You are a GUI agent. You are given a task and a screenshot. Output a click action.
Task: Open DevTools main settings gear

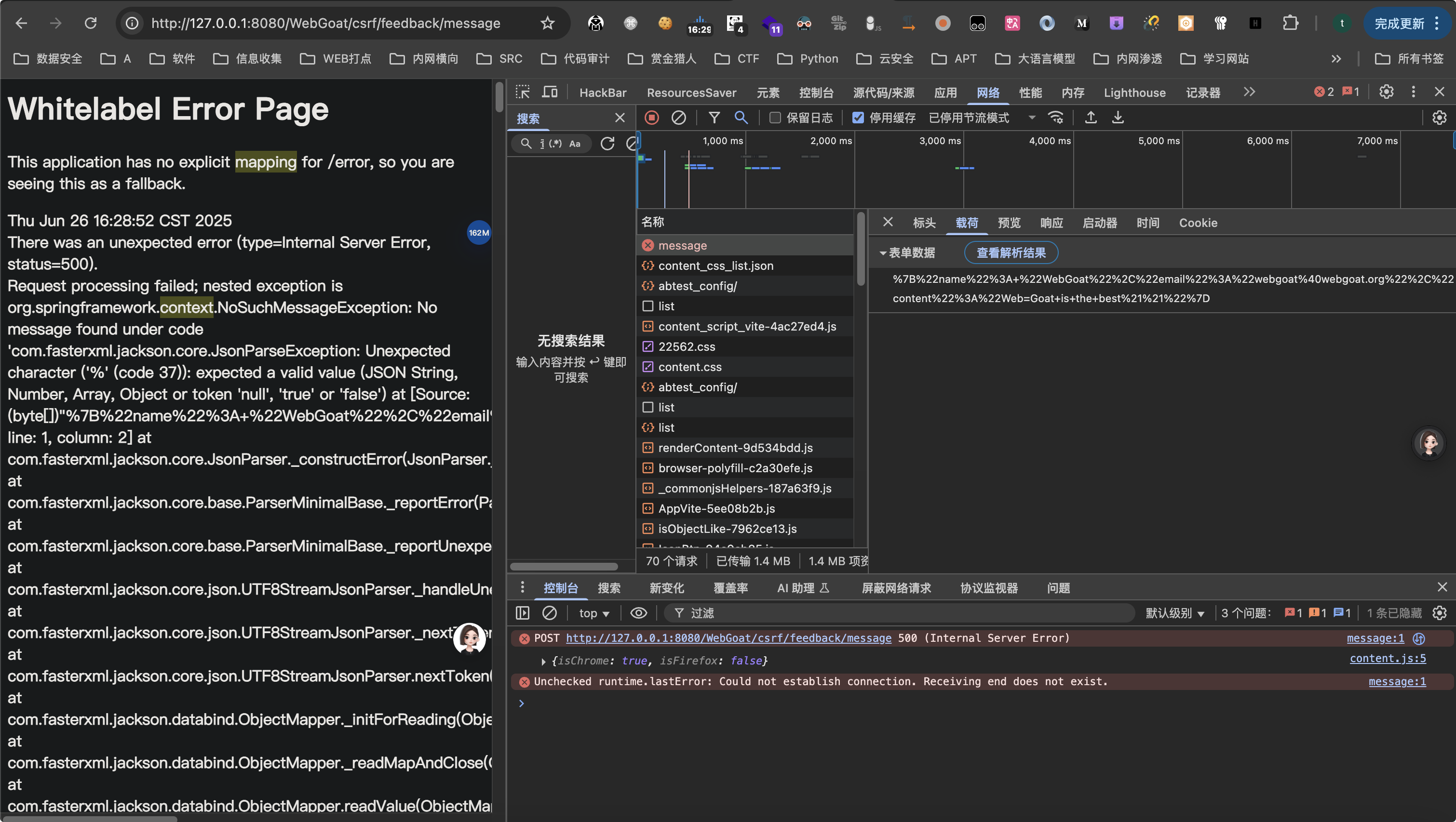1386,92
